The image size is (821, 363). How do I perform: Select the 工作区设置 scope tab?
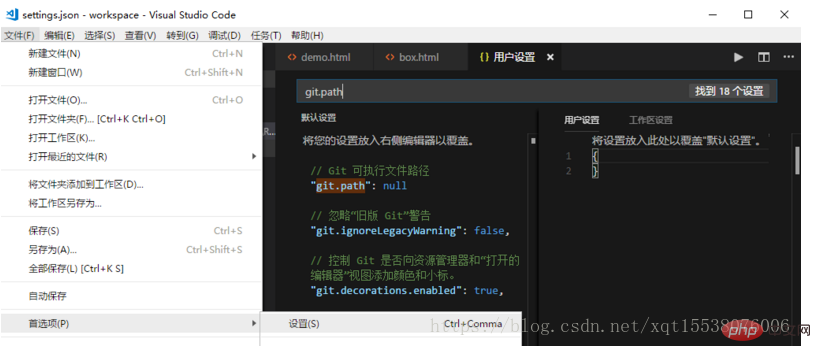click(x=650, y=120)
